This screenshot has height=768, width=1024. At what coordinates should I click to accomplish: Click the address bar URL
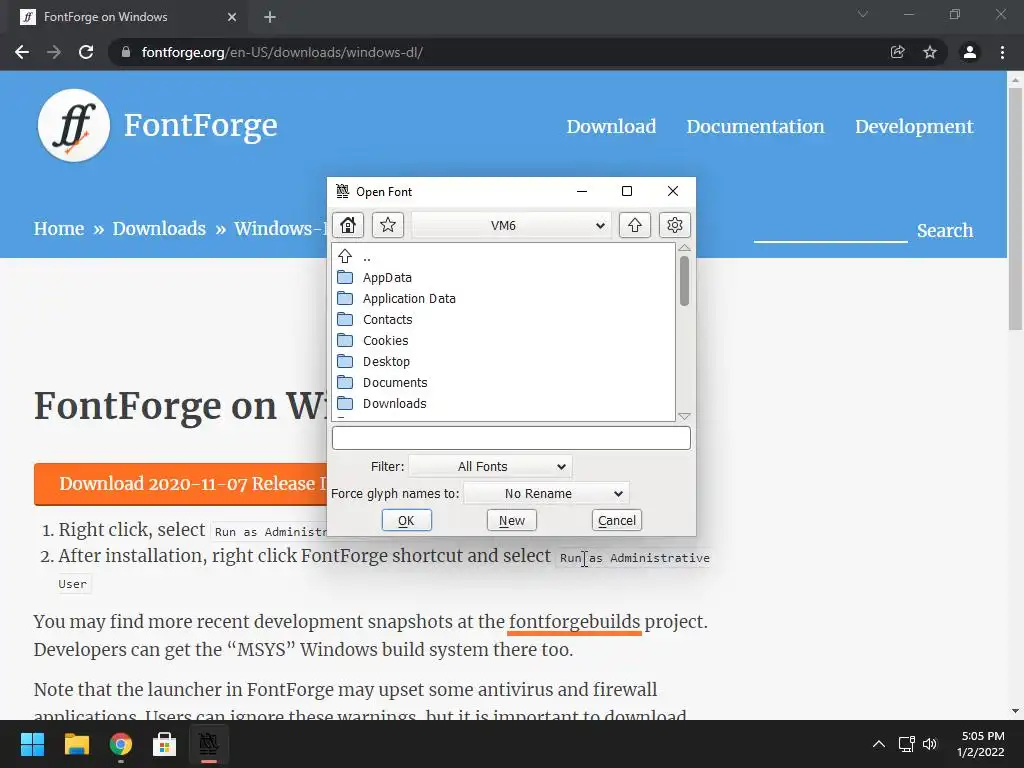pos(282,52)
